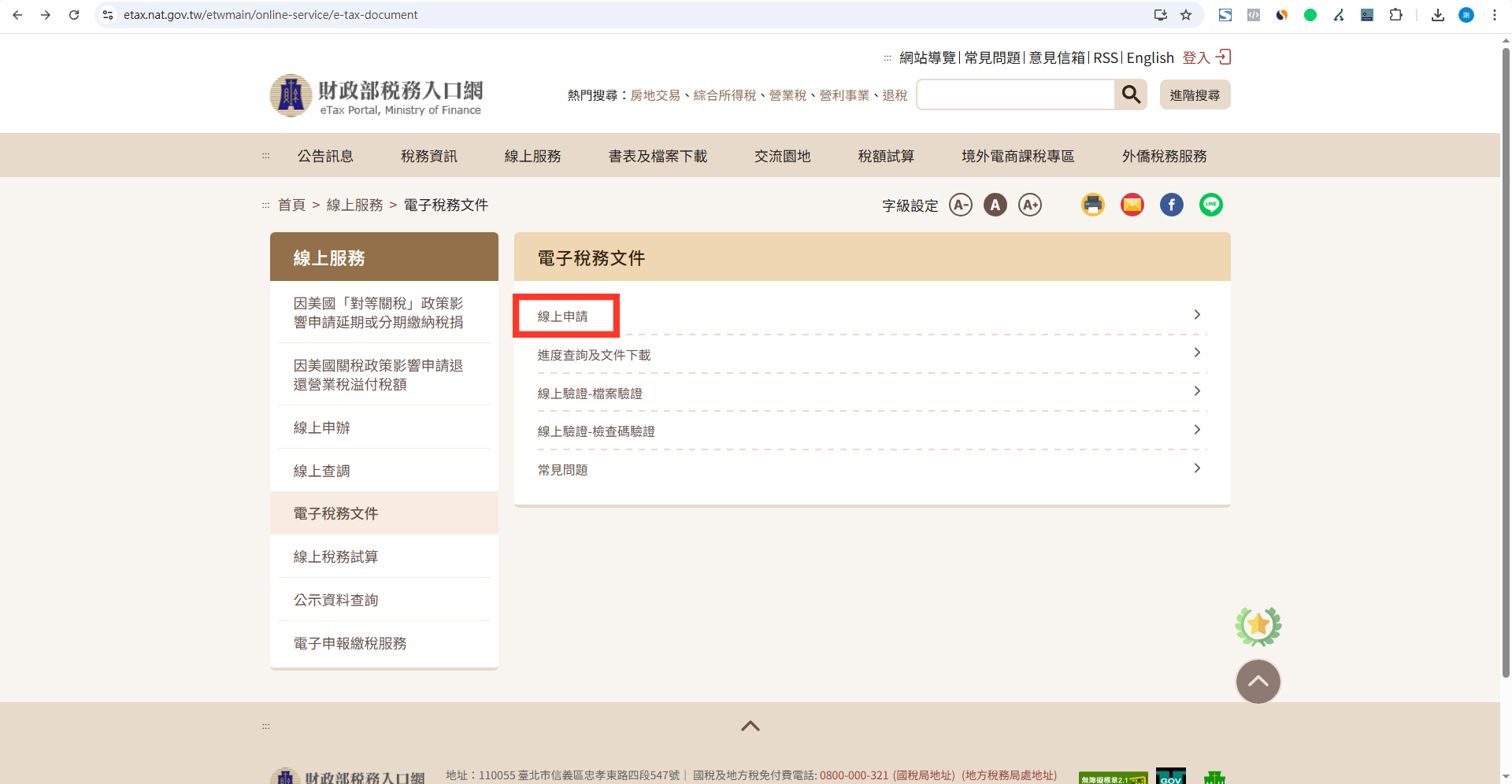Open the 稅額試算 navigation menu

pyautogui.click(x=886, y=156)
